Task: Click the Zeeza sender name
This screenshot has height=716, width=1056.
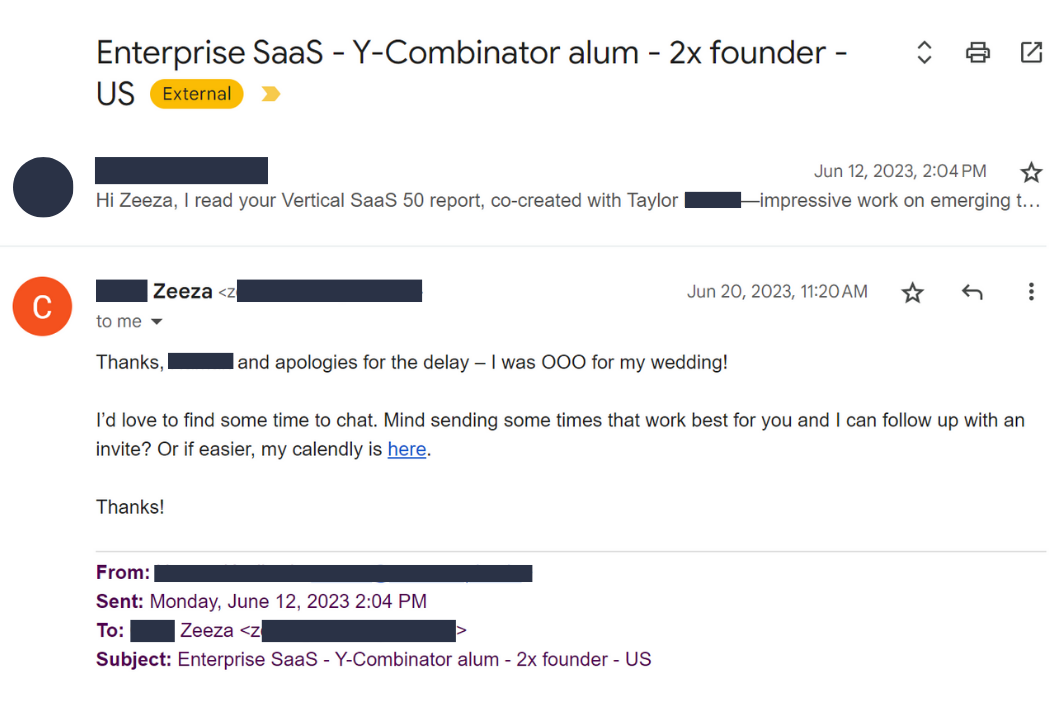Action: (182, 291)
